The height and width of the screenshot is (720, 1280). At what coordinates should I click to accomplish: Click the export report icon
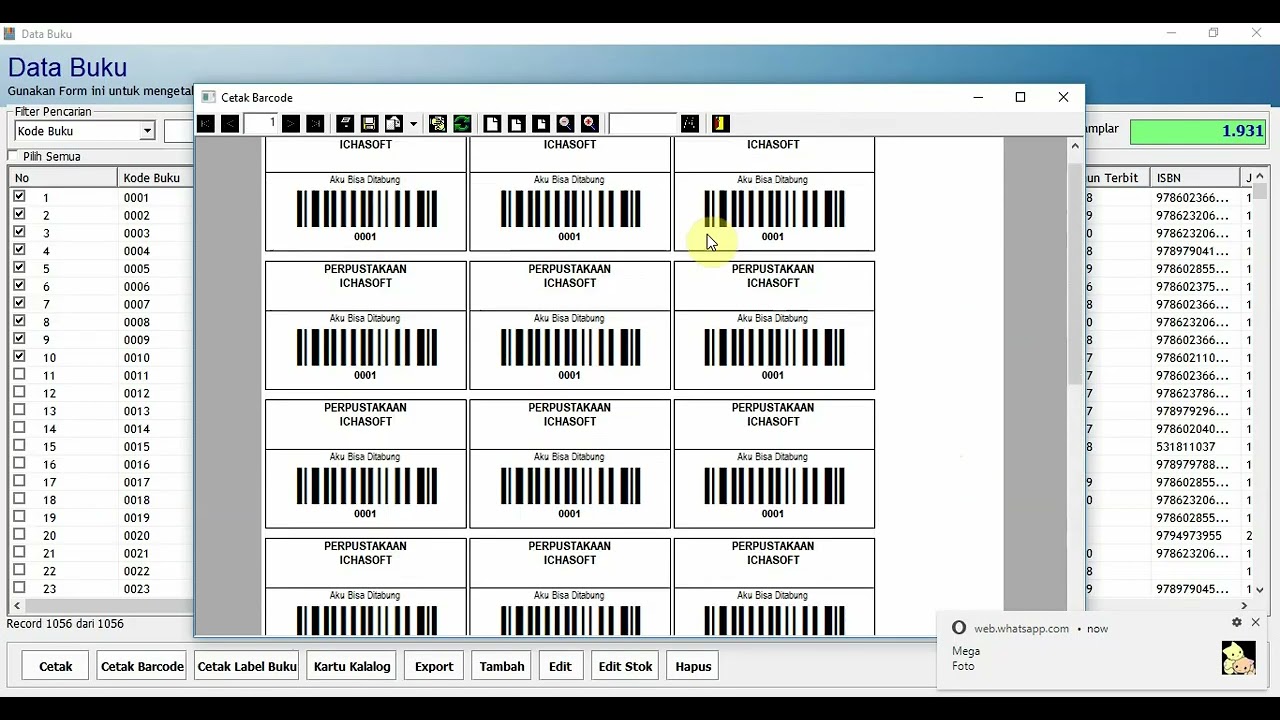(x=394, y=124)
